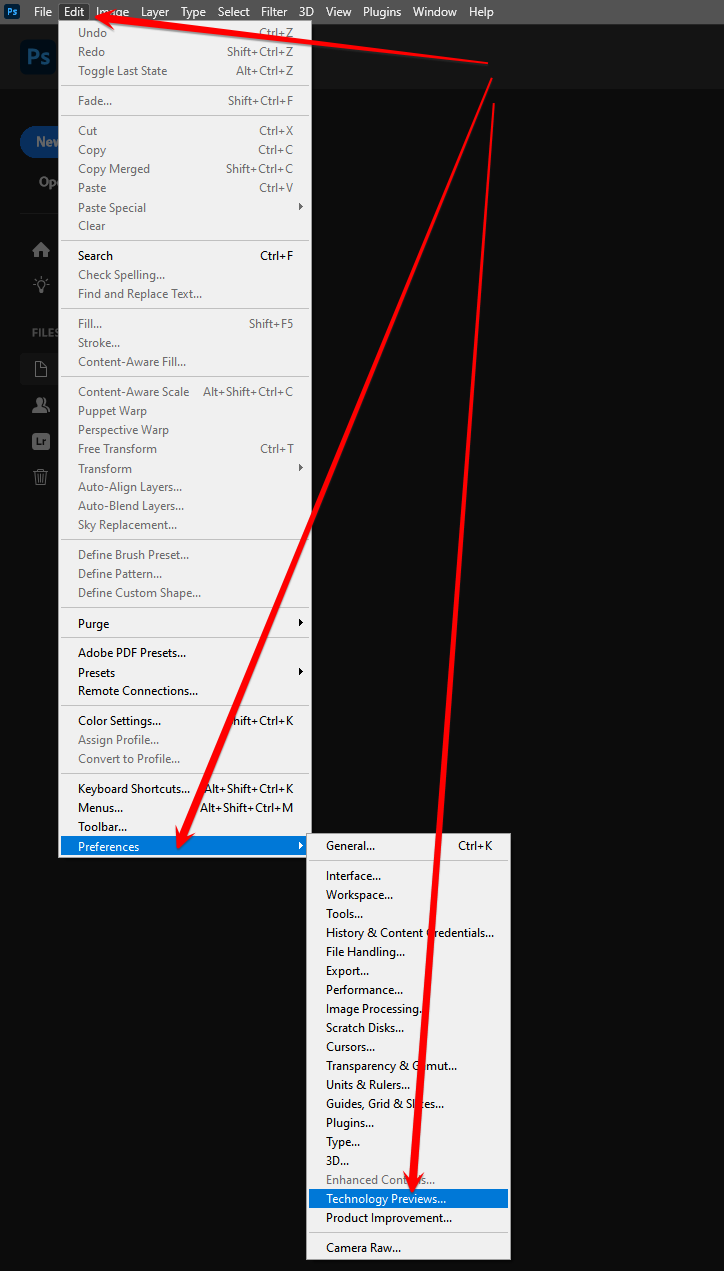Click the greyed-out Define Brush Preset... entry
This screenshot has width=724, height=1271.
click(185, 555)
